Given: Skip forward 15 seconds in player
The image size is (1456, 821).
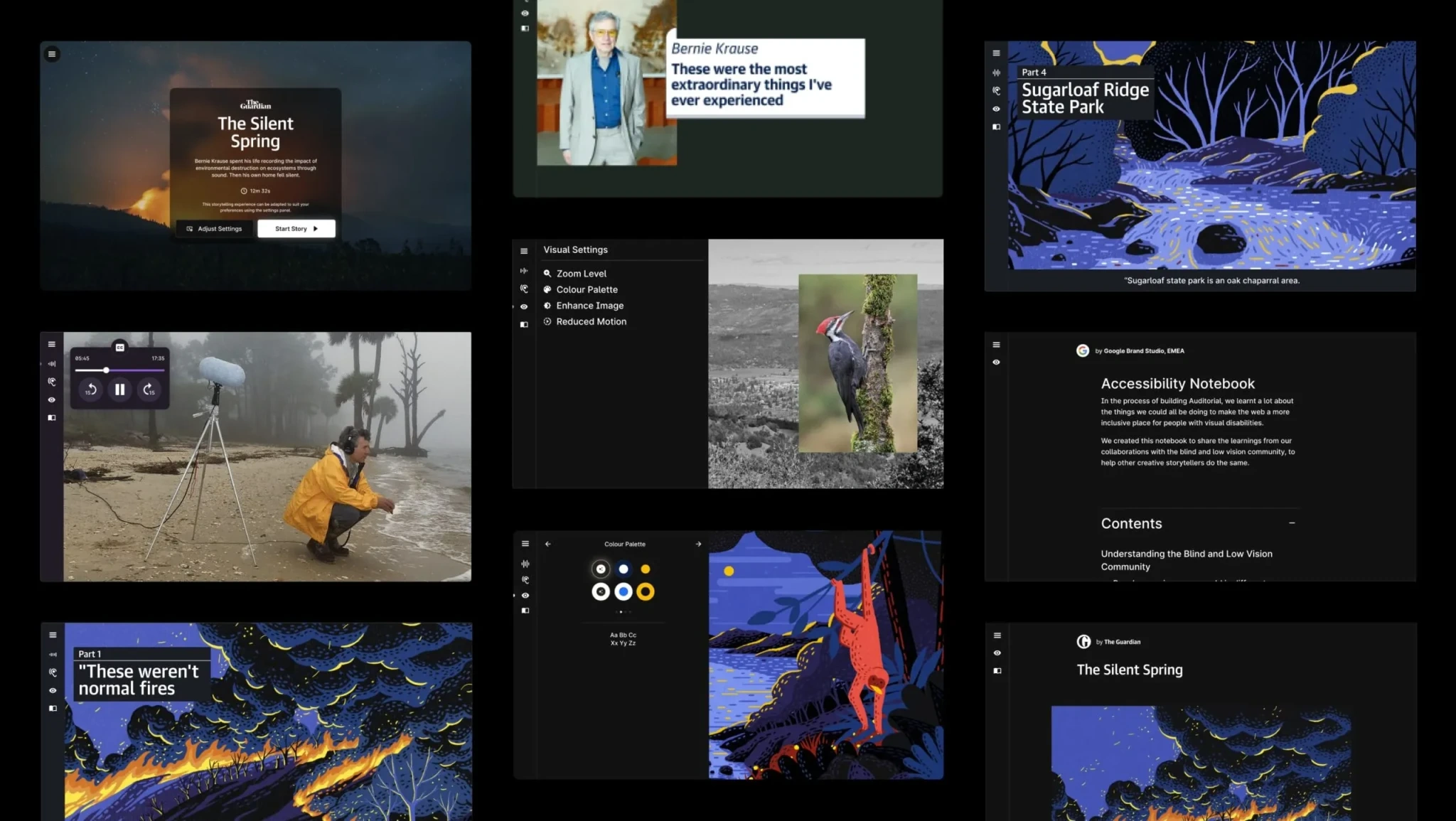Looking at the screenshot, I should 148,390.
